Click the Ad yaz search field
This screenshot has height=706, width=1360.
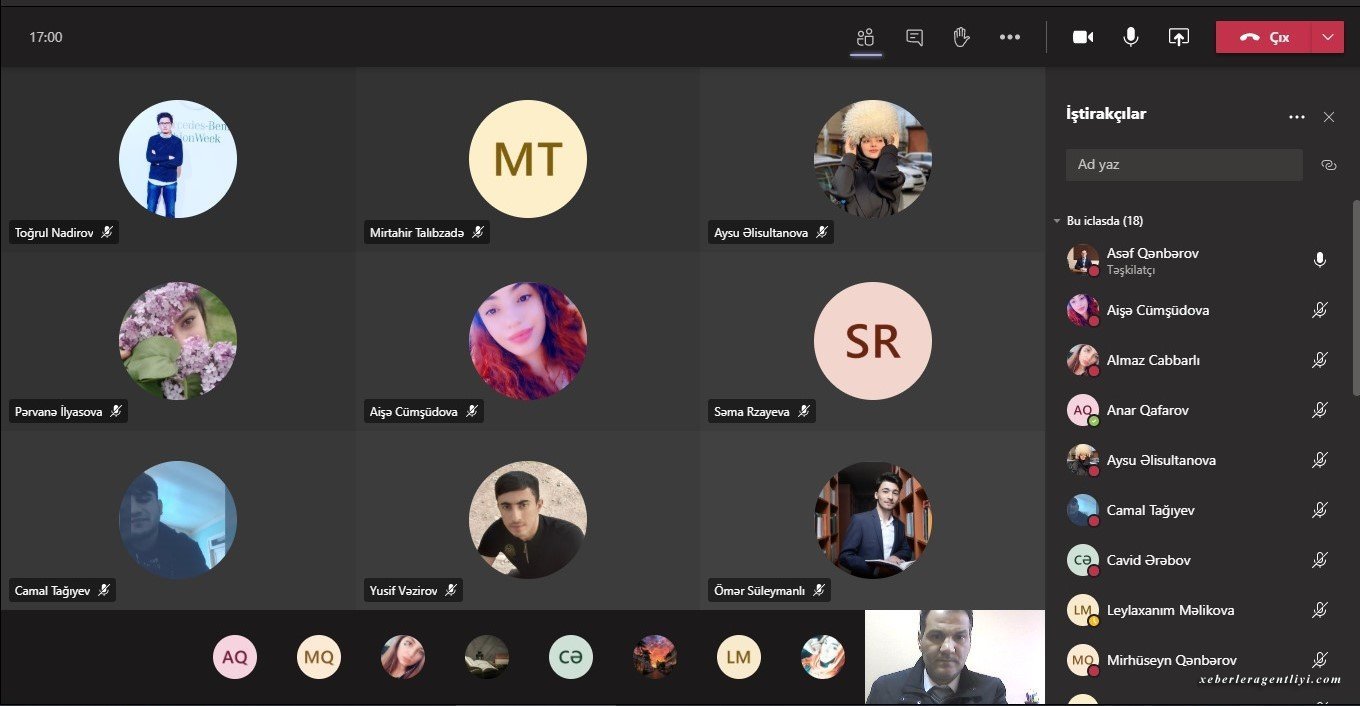pyautogui.click(x=1184, y=165)
